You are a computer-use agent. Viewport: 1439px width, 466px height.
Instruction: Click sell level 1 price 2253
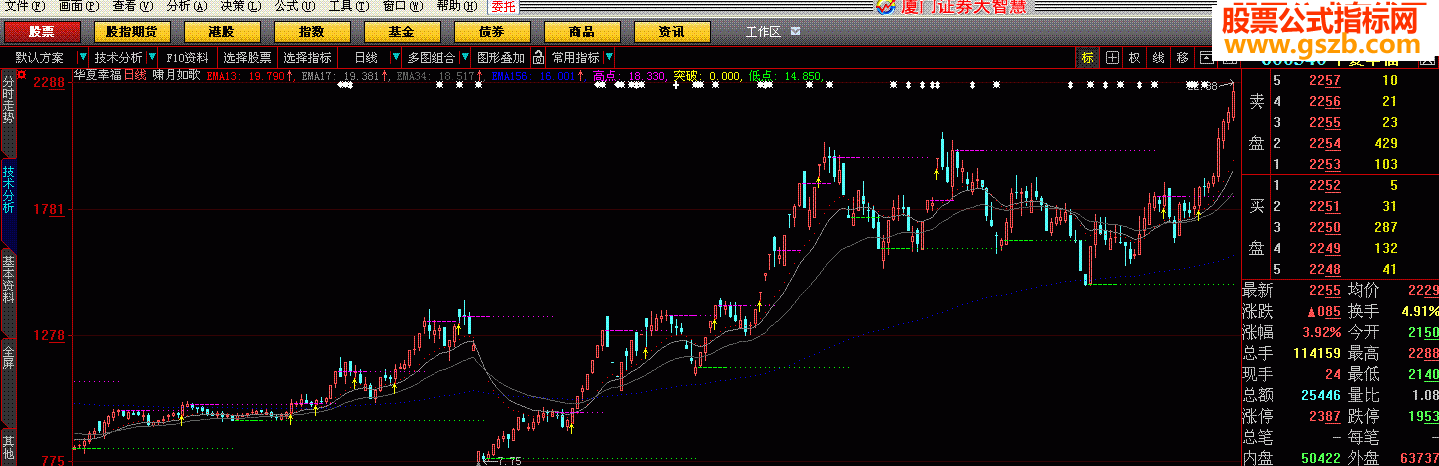pyautogui.click(x=1324, y=164)
